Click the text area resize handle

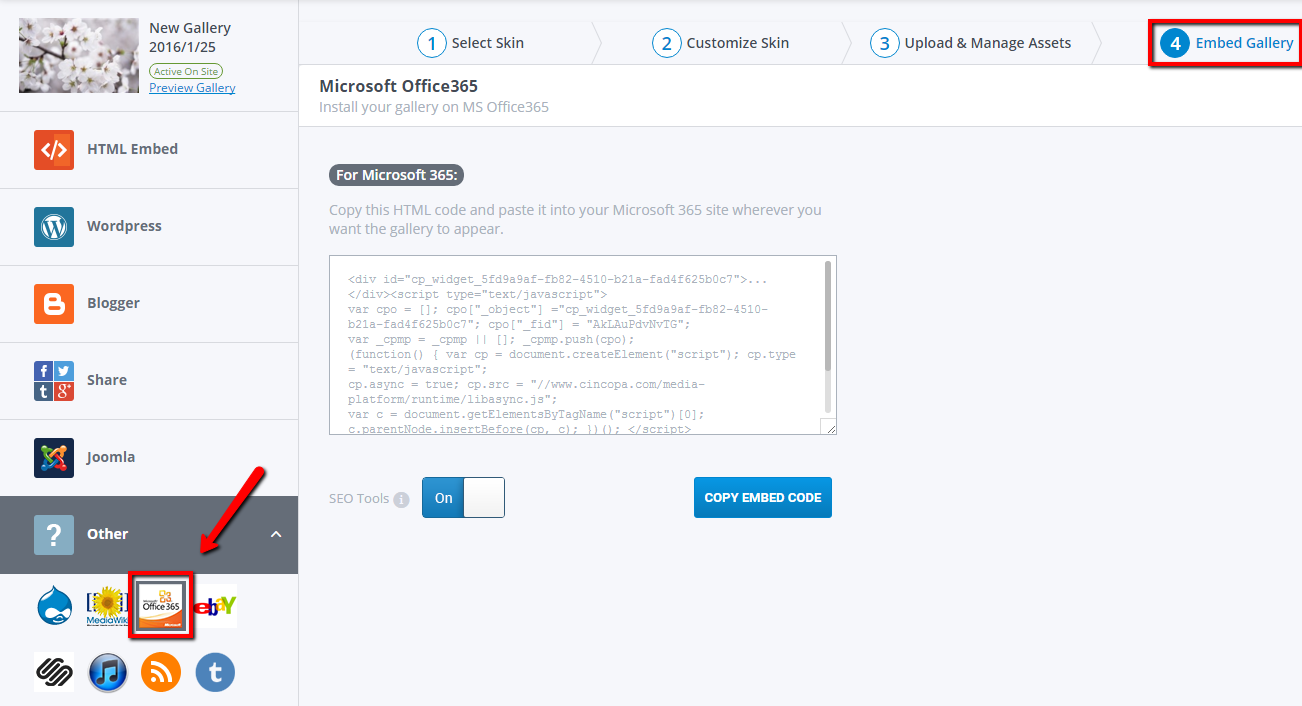click(829, 427)
